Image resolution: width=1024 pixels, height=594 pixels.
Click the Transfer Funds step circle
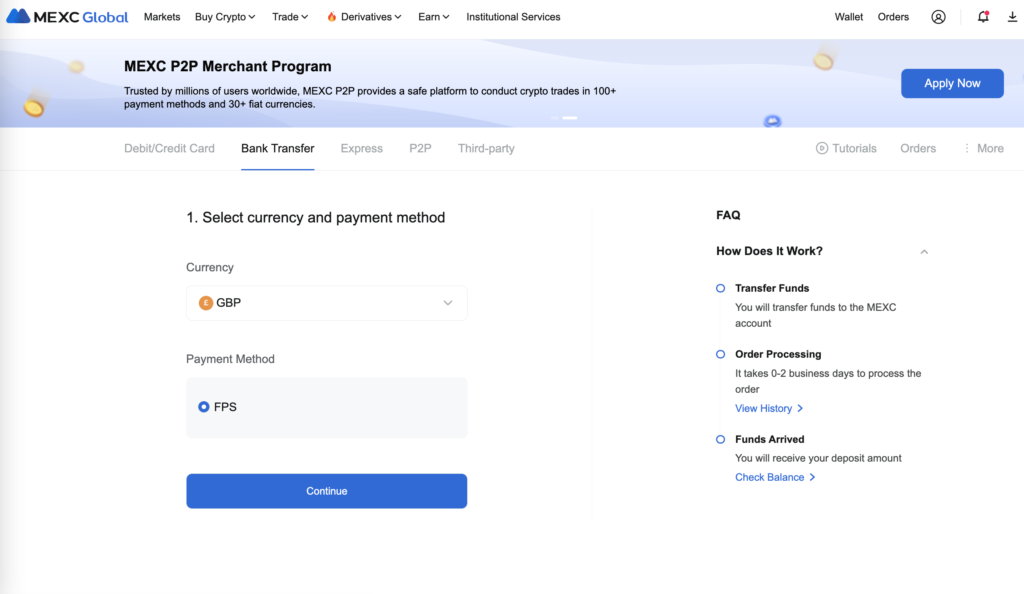coord(720,288)
